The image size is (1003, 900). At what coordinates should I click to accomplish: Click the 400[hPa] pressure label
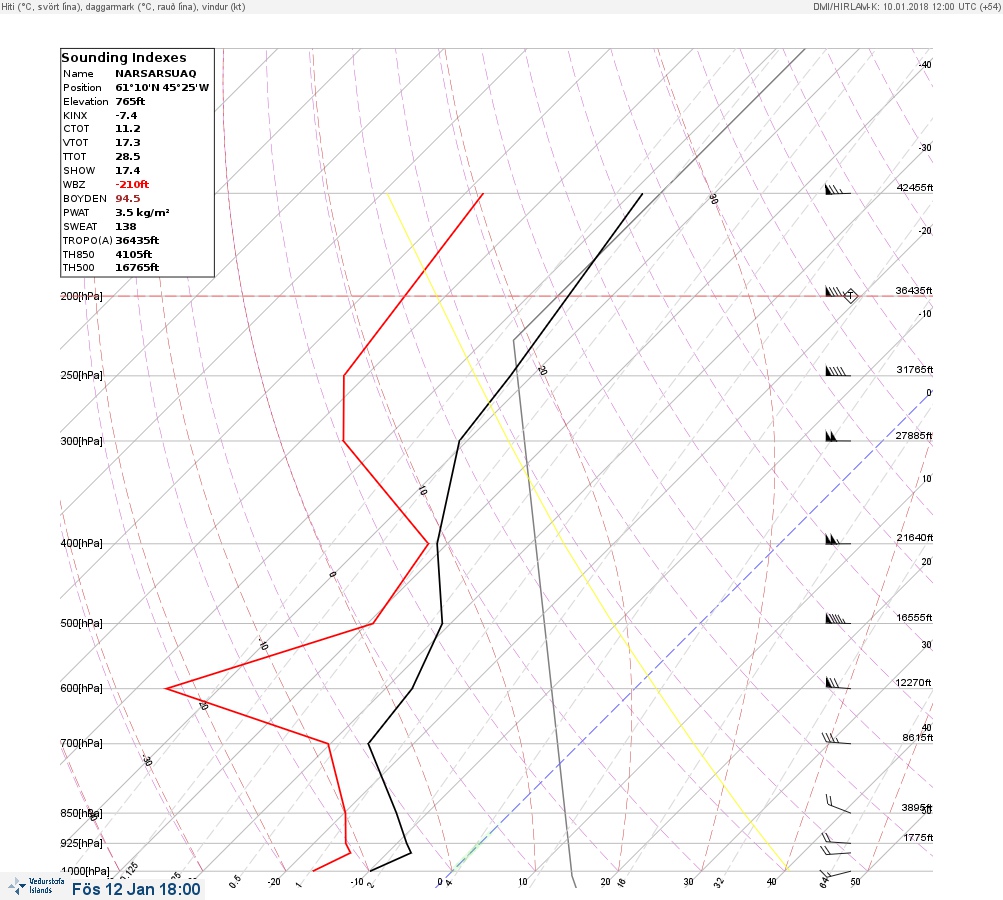(x=81, y=544)
